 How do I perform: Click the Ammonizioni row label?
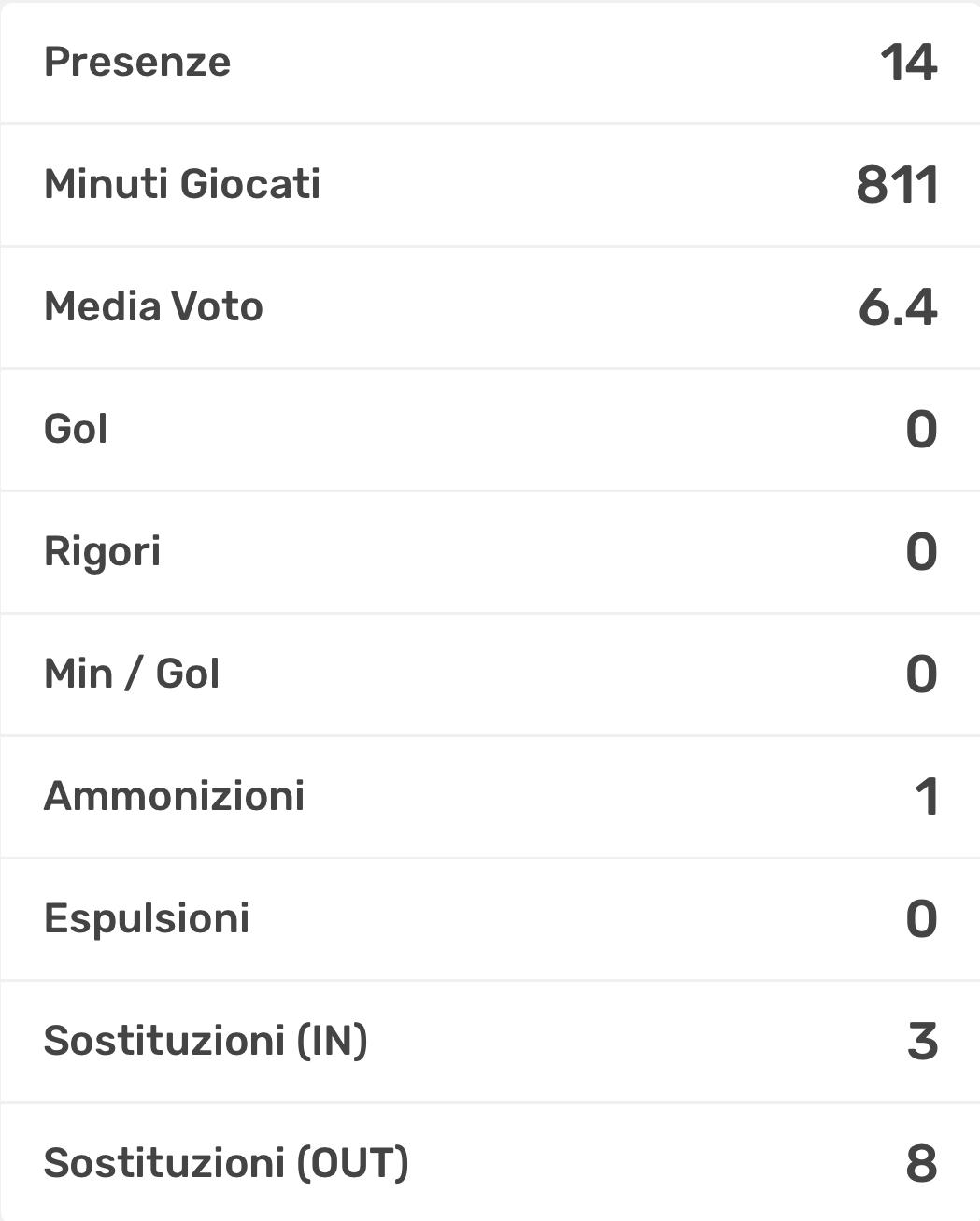point(175,796)
